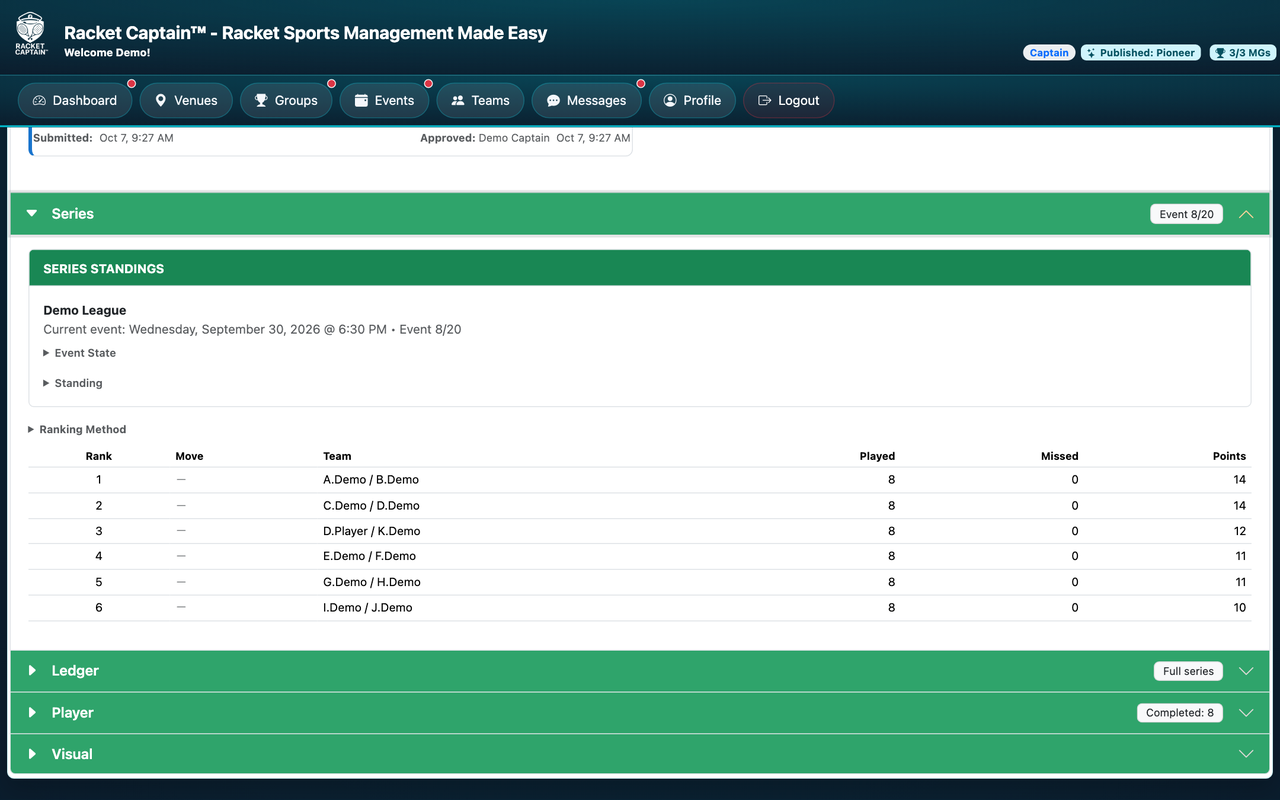The width and height of the screenshot is (1280, 800).
Task: Click the Teams people icon
Action: pos(458,100)
